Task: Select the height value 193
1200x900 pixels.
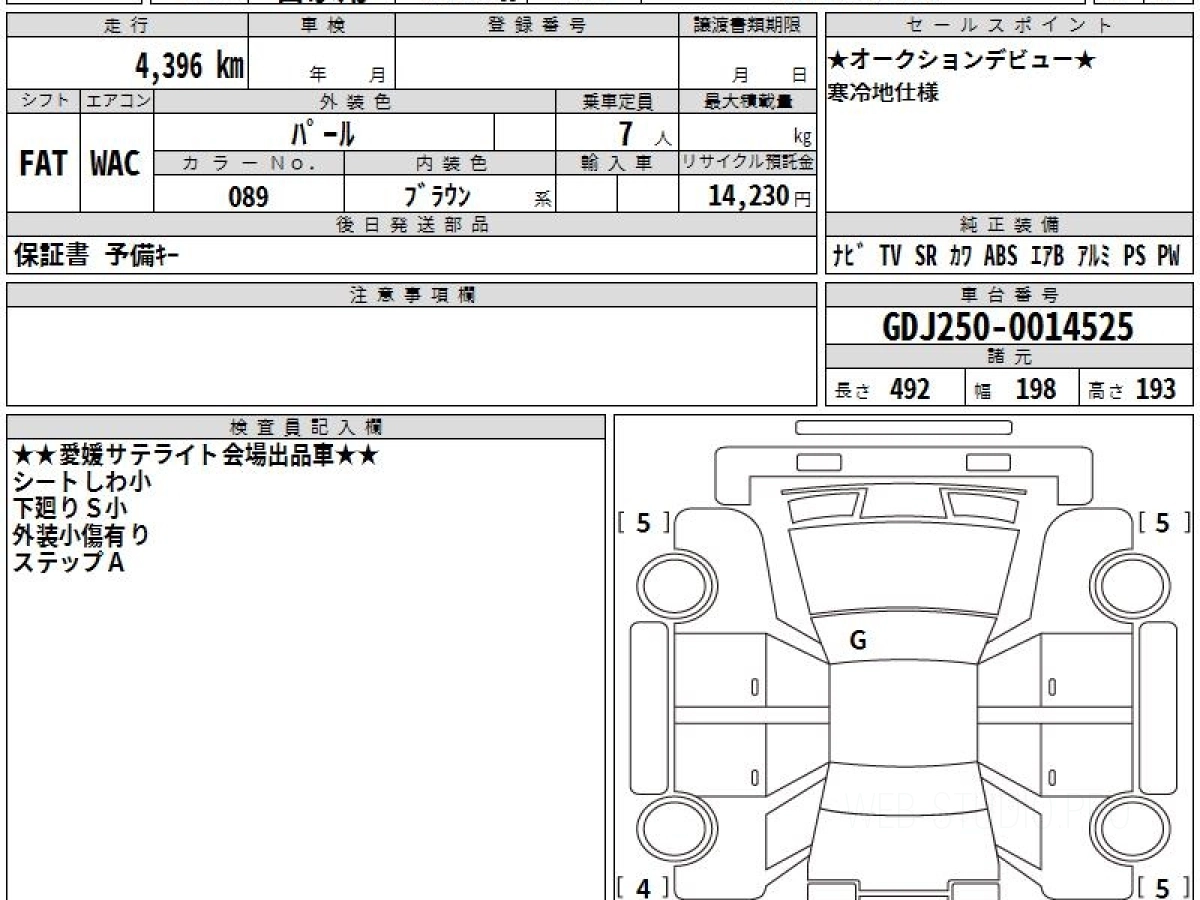Action: click(1156, 389)
